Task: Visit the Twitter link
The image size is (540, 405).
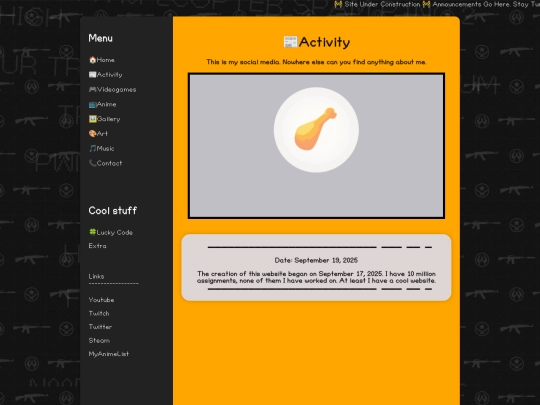Action: coord(100,327)
